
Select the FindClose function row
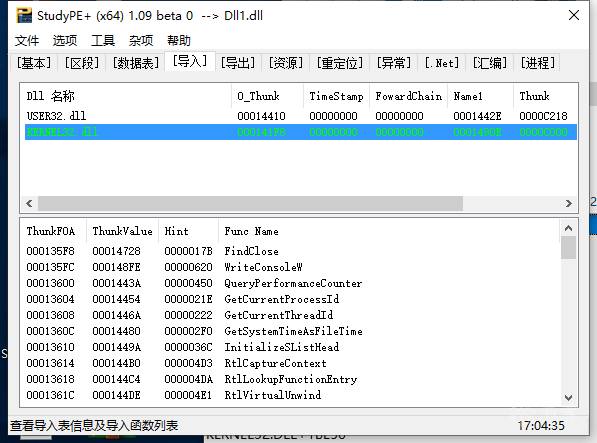[x=291, y=251]
